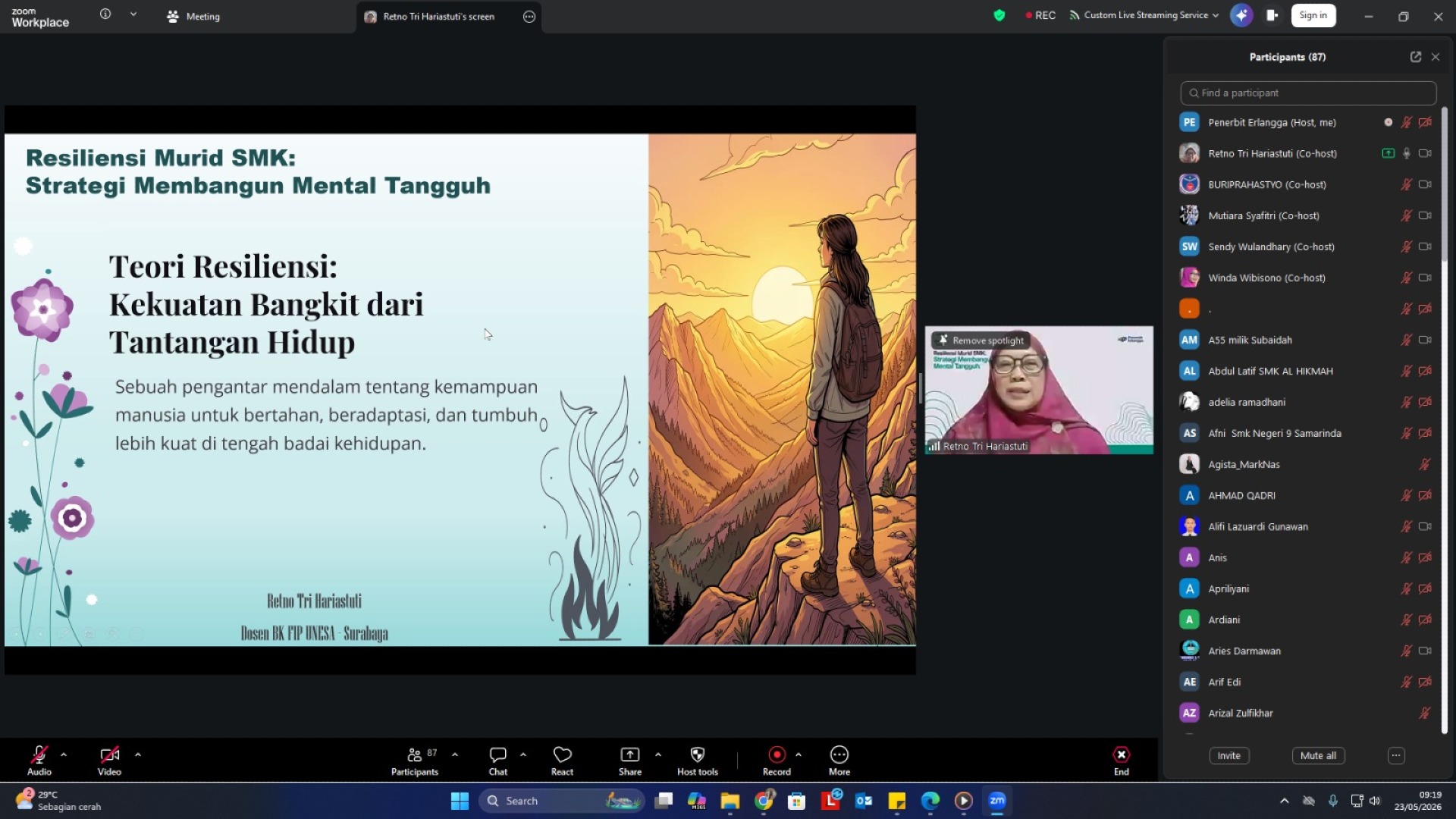Click the Zoom icon on the taskbar
This screenshot has height=819, width=1456.
click(997, 801)
